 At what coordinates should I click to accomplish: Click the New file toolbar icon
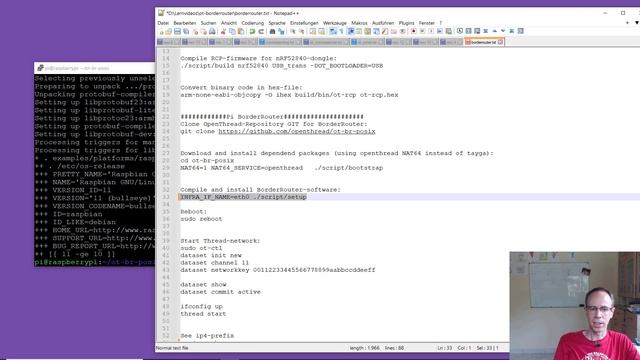coord(162,31)
